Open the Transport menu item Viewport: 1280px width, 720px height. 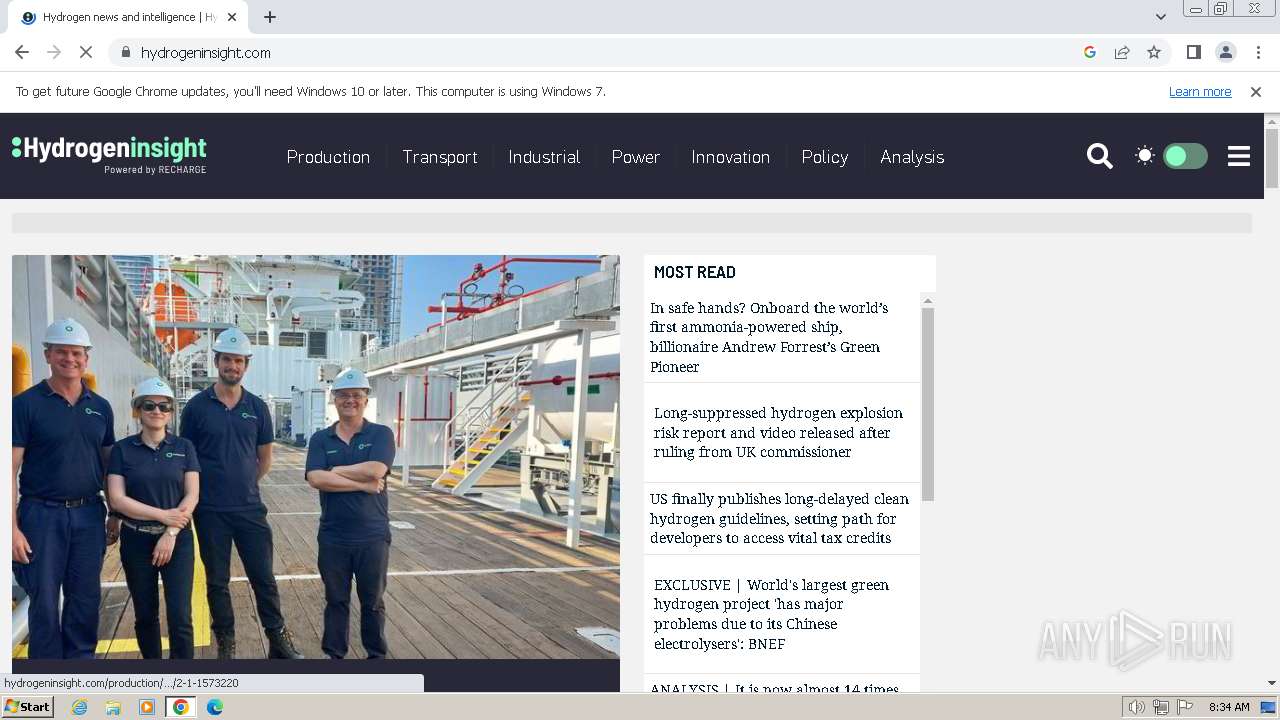point(440,157)
